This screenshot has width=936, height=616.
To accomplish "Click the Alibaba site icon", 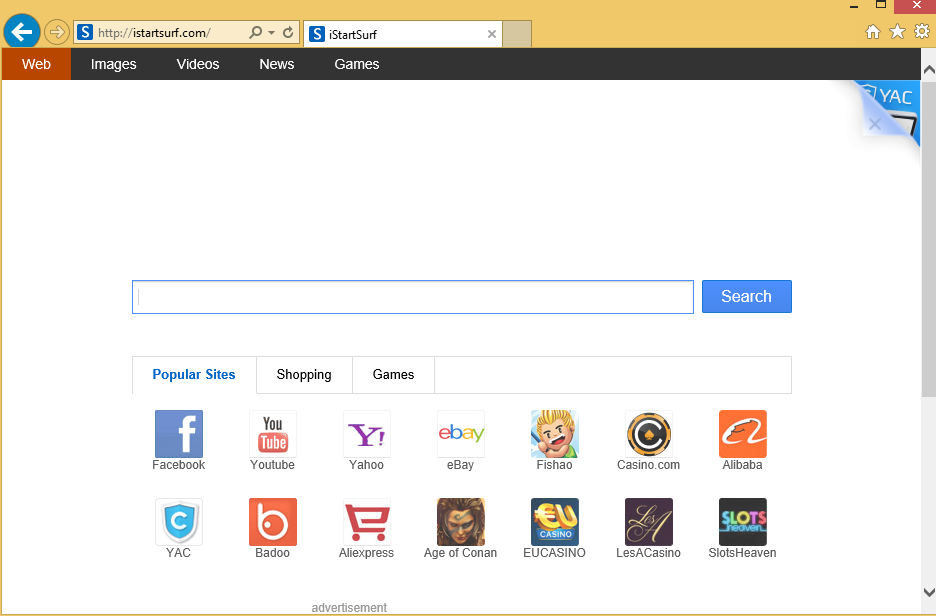I will pos(742,434).
